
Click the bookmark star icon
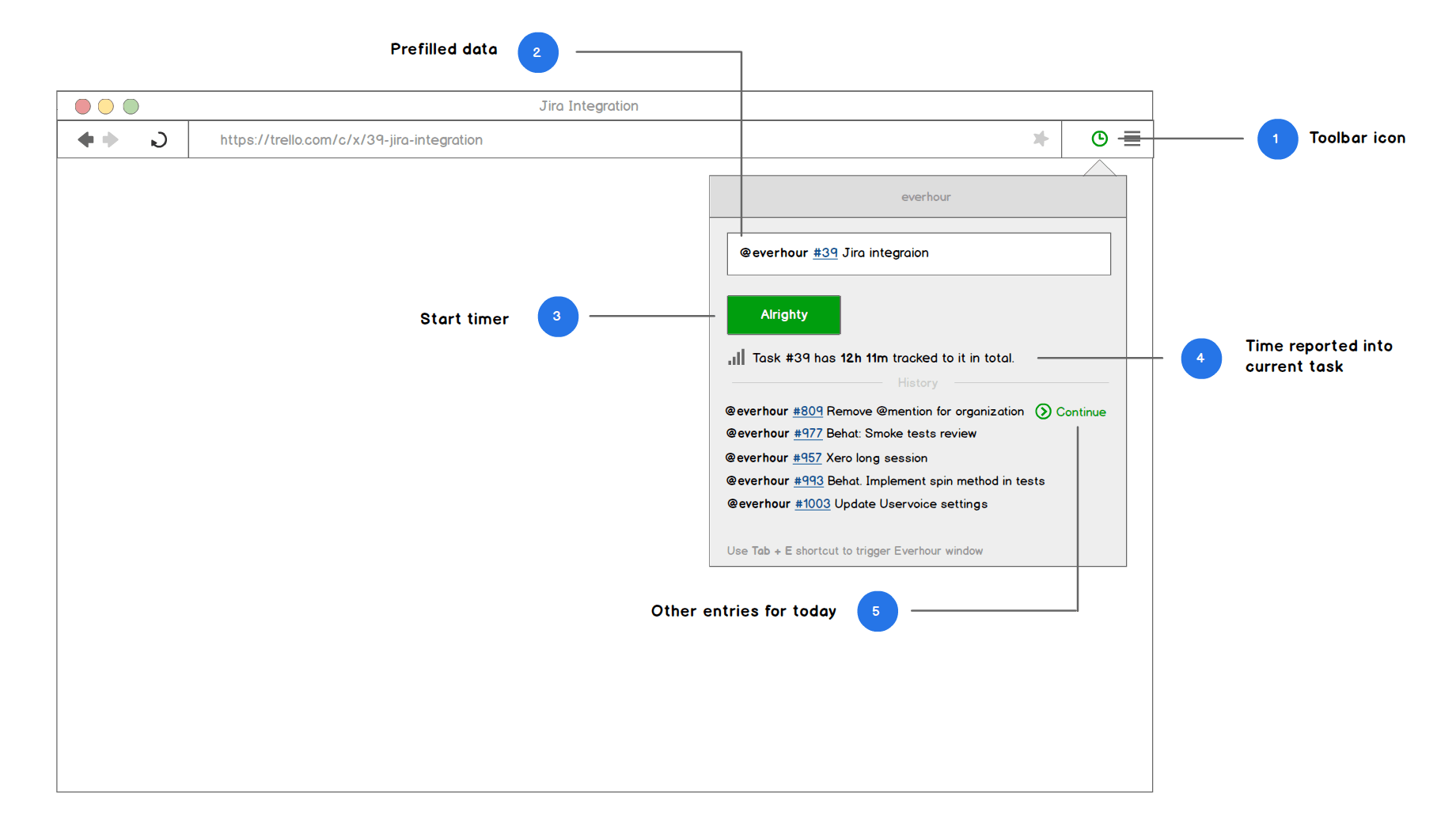(x=1041, y=139)
